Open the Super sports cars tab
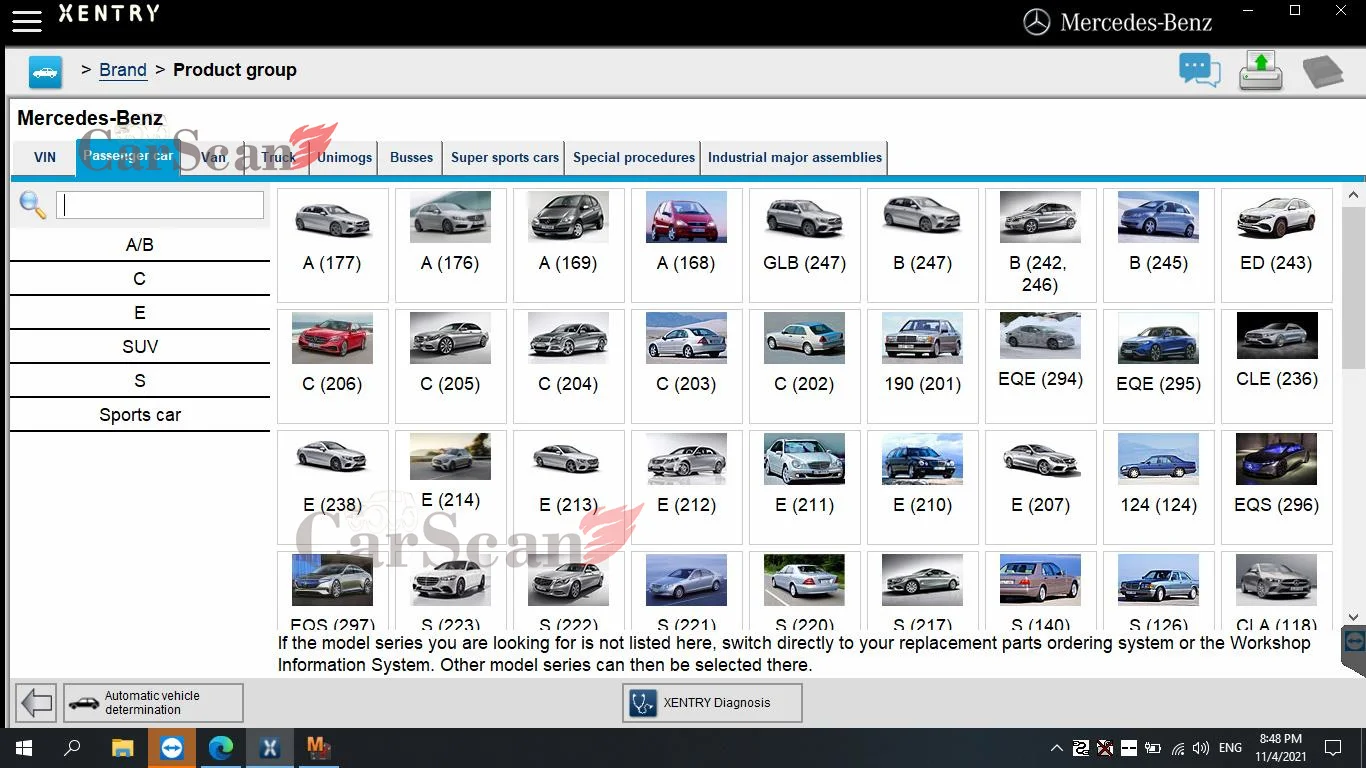Viewport: 1366px width, 768px height. tap(505, 157)
